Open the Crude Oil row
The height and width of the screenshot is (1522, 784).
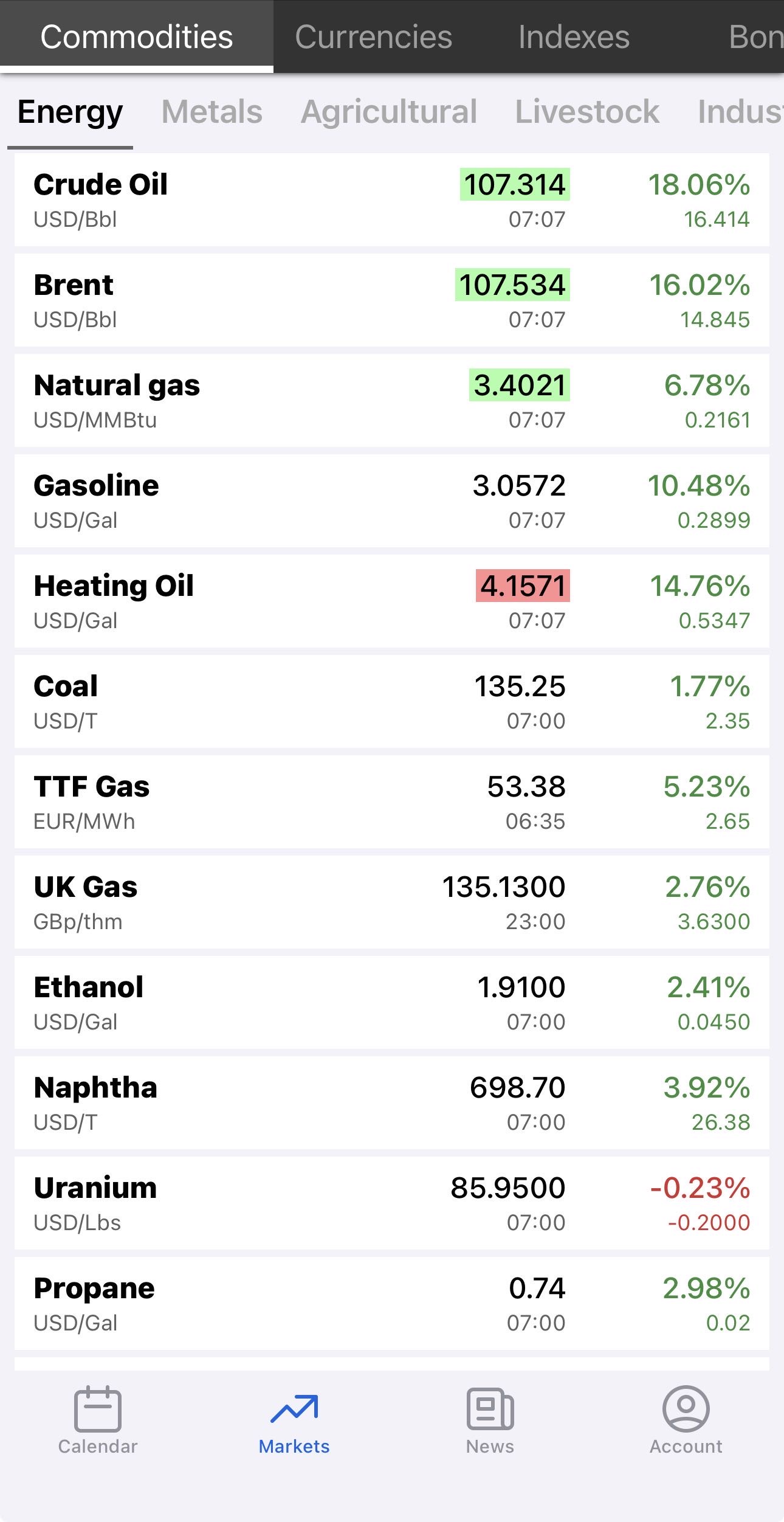243,200
